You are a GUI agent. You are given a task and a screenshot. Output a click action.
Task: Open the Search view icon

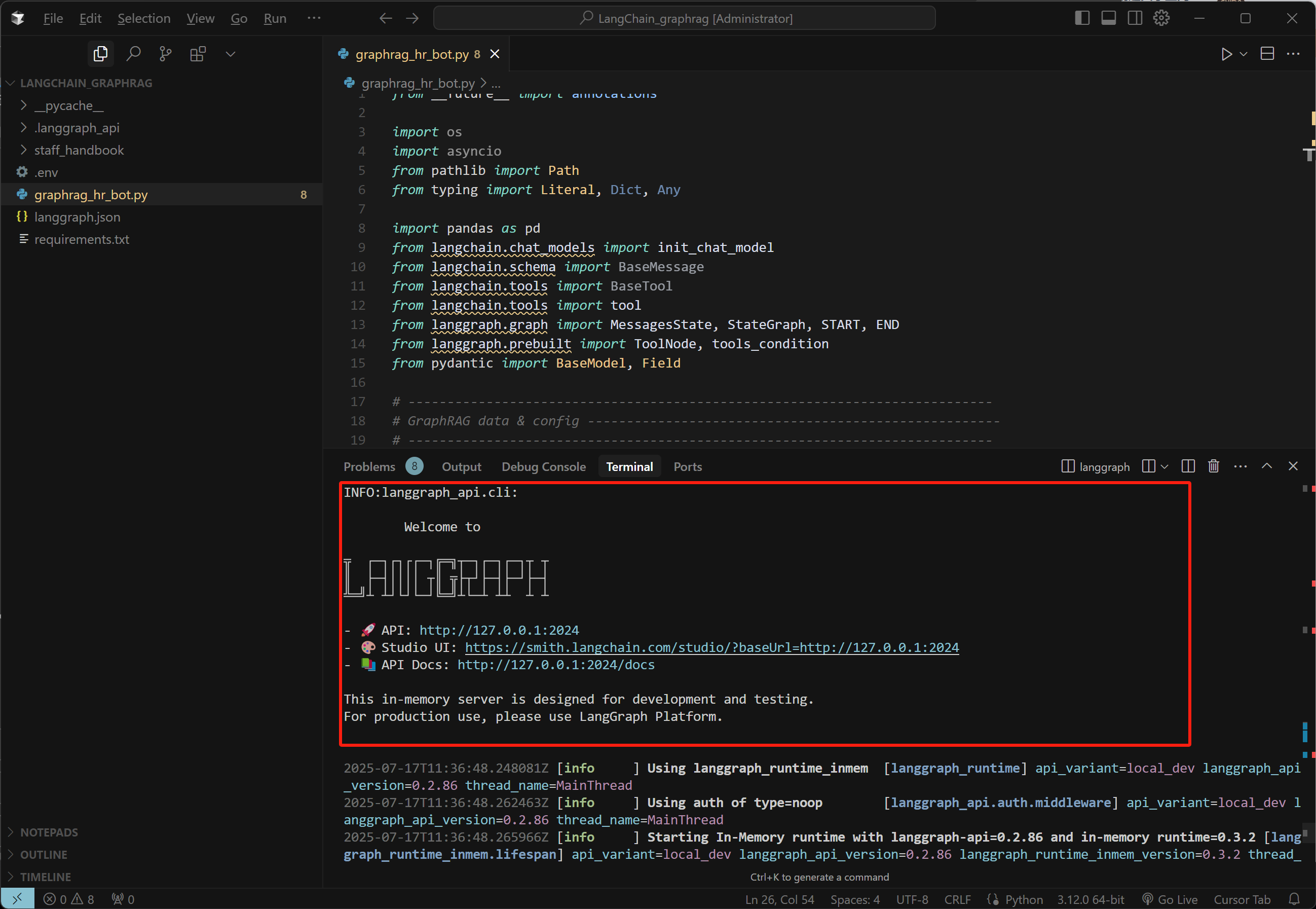click(x=133, y=54)
